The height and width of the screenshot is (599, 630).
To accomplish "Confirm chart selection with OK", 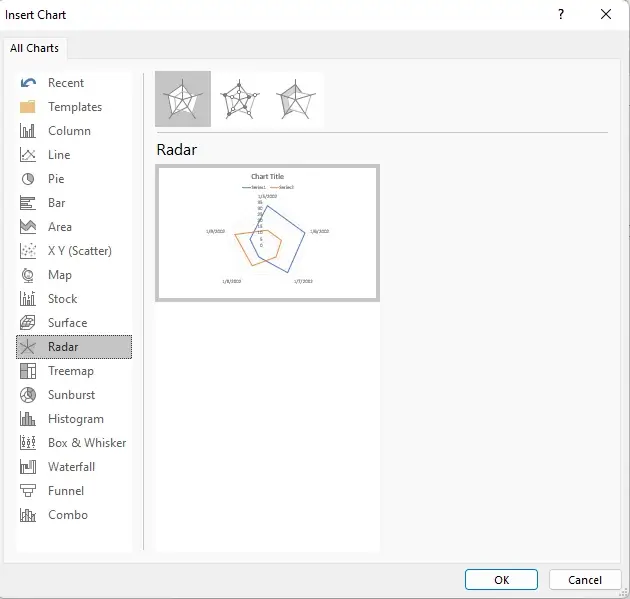I will [501, 580].
